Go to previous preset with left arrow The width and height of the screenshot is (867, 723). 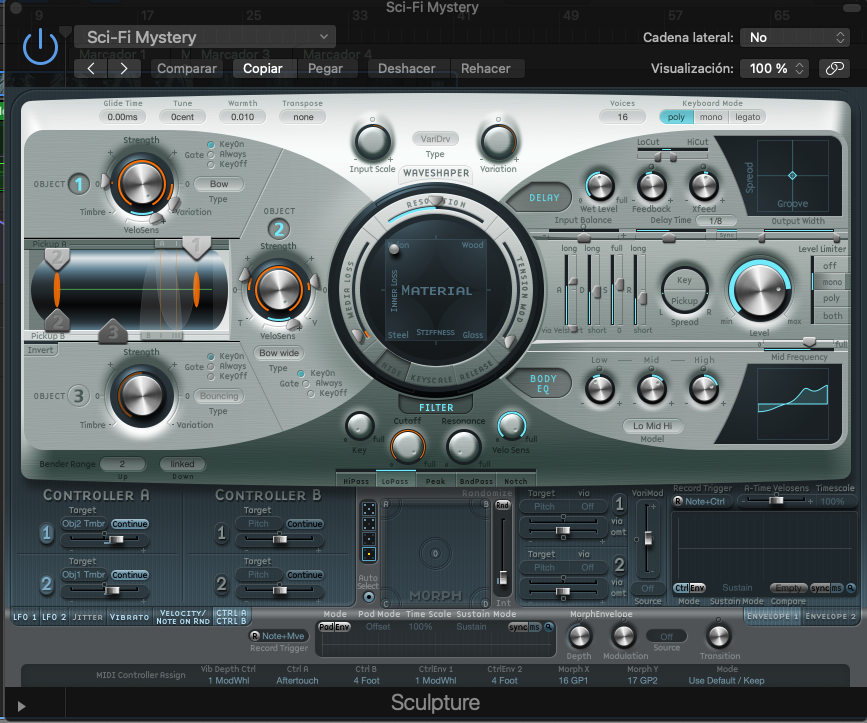(x=91, y=69)
